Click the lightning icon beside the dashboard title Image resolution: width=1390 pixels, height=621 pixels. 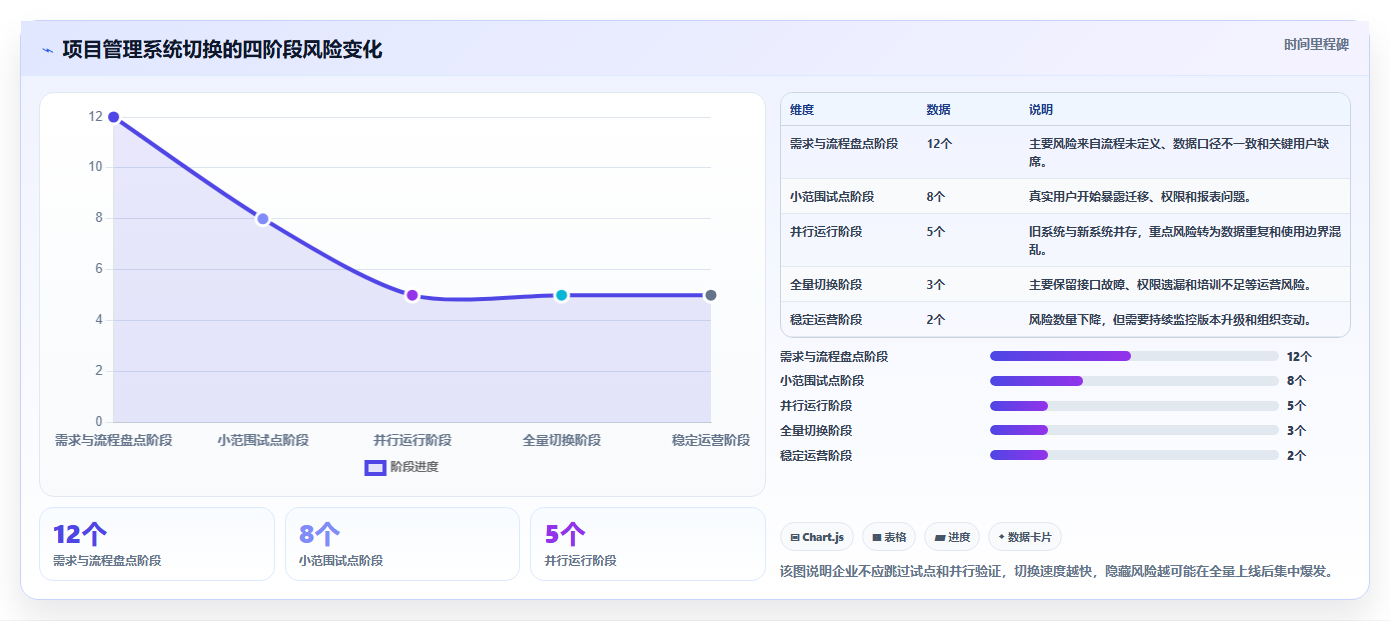[48, 50]
